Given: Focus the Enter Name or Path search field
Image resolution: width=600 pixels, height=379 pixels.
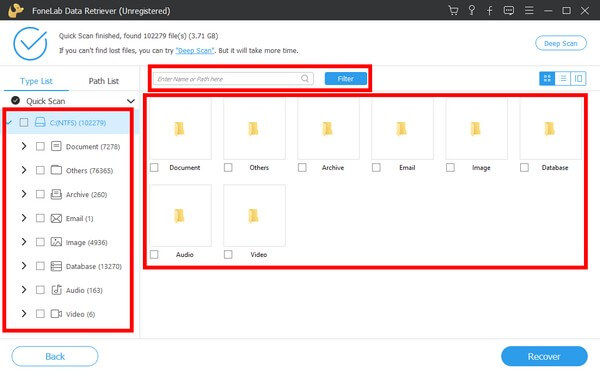Looking at the screenshot, I should tap(233, 78).
